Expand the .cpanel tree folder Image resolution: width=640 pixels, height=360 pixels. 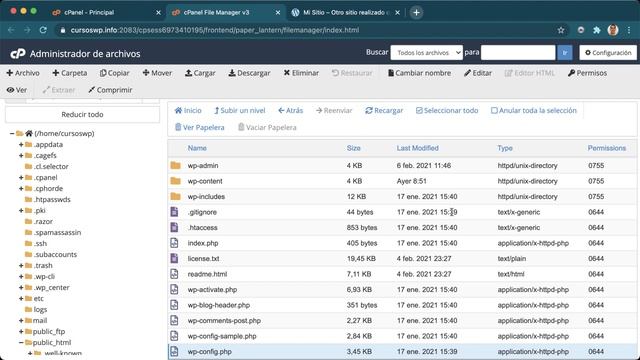(x=21, y=178)
